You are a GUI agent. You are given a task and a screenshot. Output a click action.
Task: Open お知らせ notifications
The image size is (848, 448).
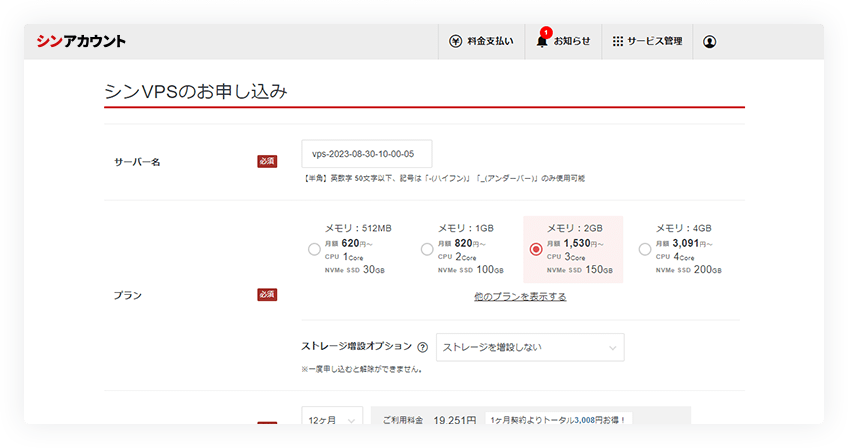tap(563, 41)
